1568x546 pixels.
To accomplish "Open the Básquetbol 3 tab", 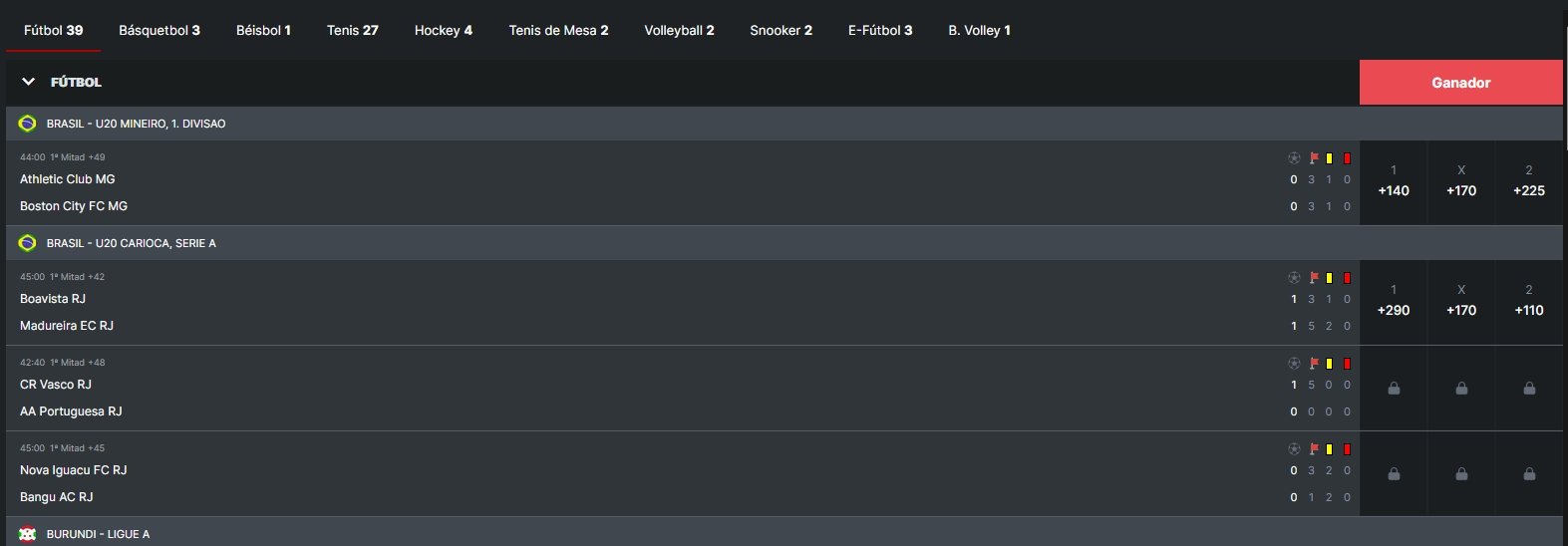I will coord(159,30).
